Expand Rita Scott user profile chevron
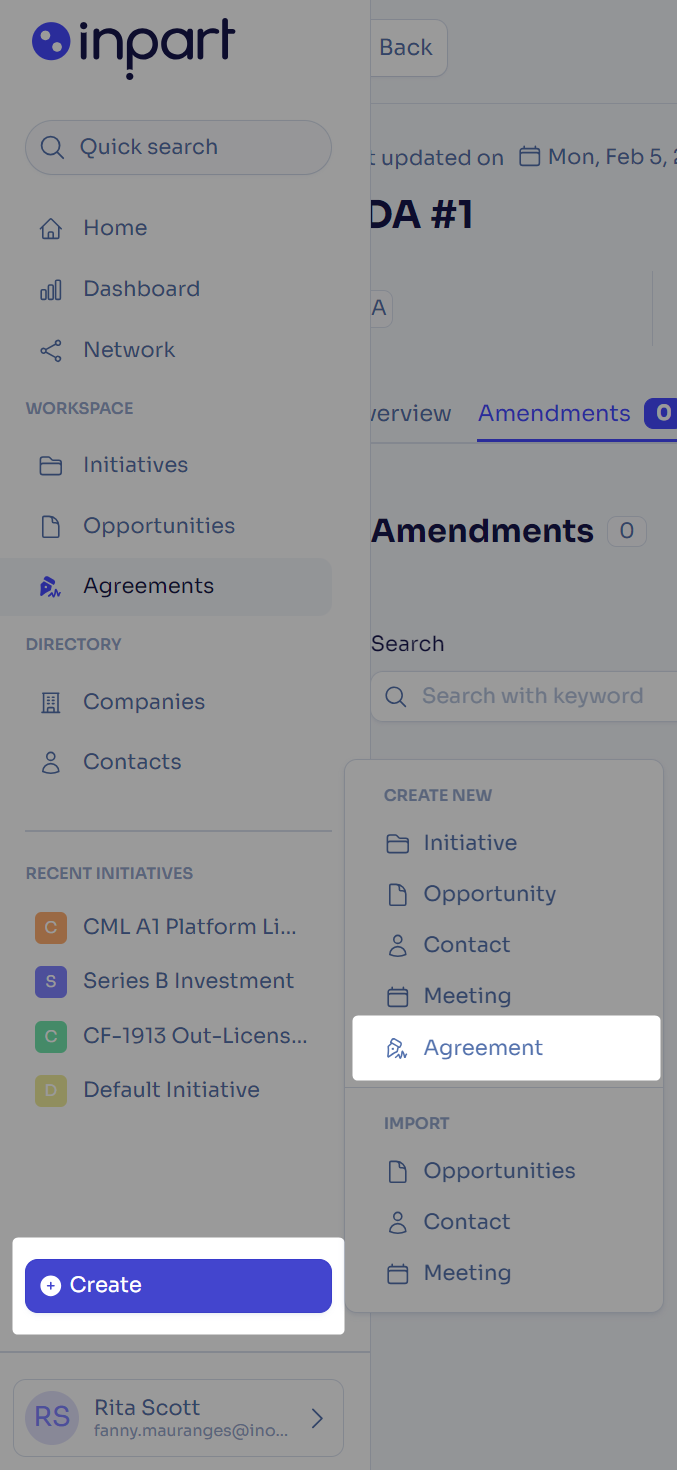 [x=317, y=1418]
